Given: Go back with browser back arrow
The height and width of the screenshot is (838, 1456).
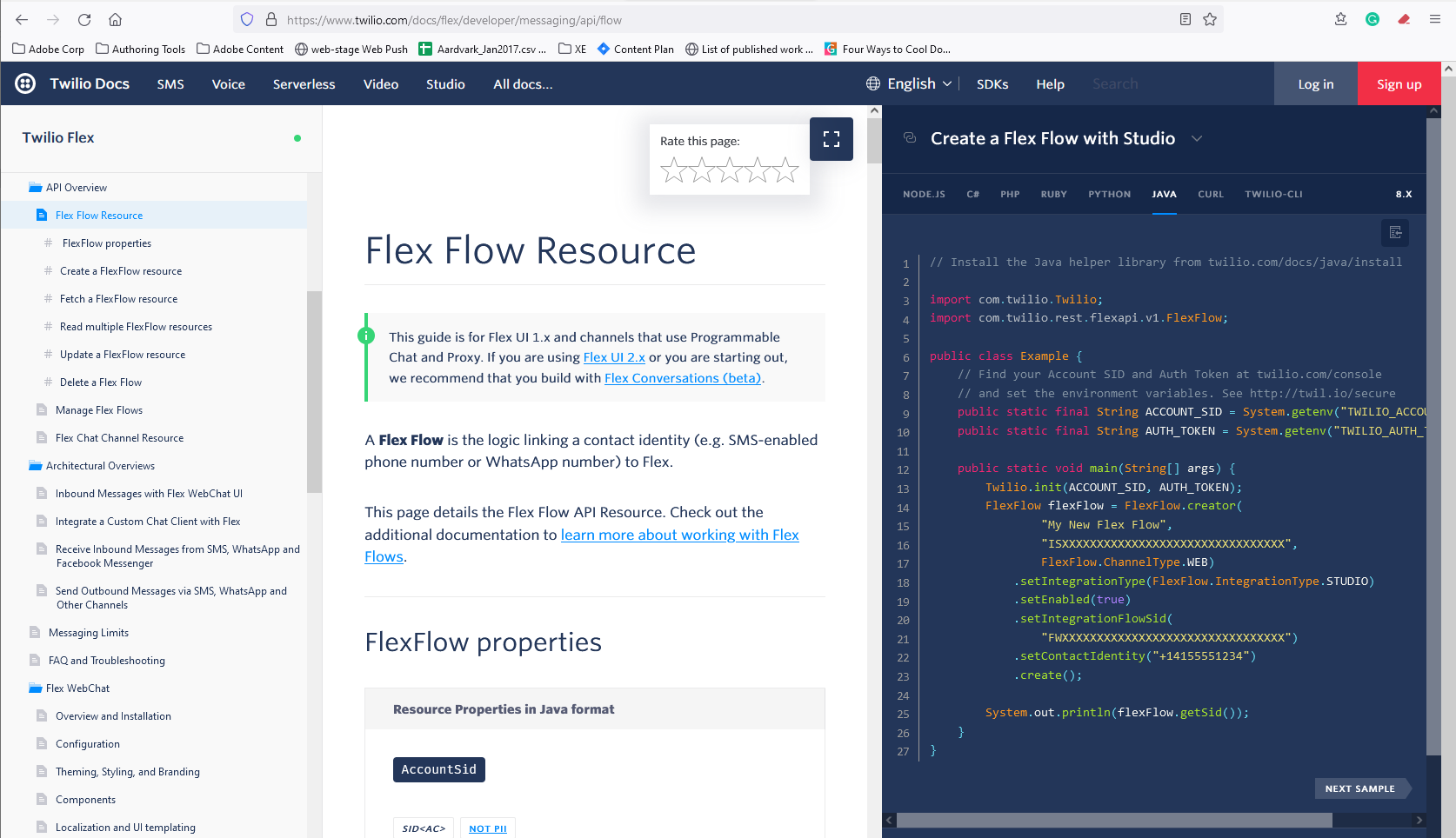Looking at the screenshot, I should (x=22, y=19).
